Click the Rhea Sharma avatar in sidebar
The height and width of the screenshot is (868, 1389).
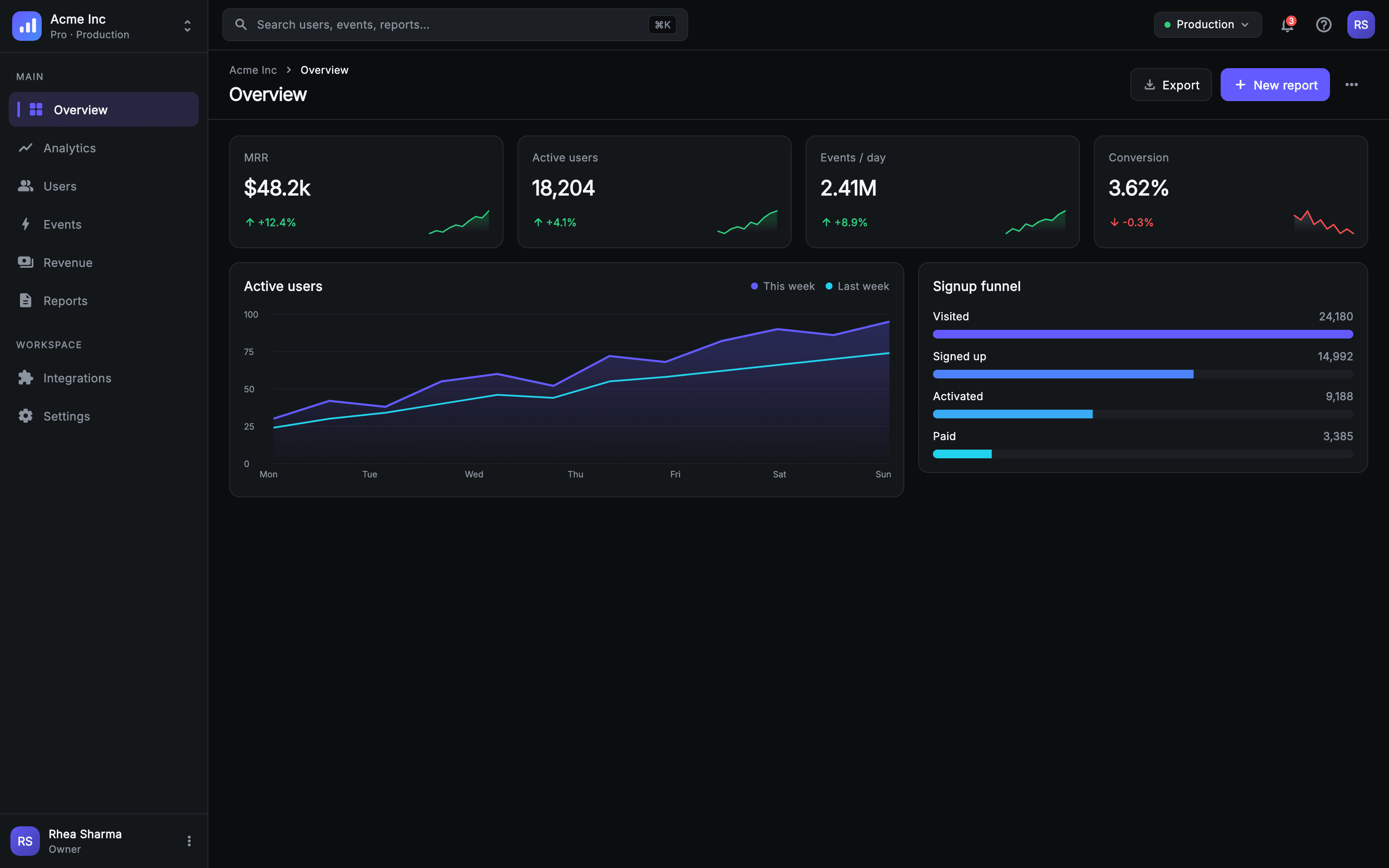coord(25,841)
